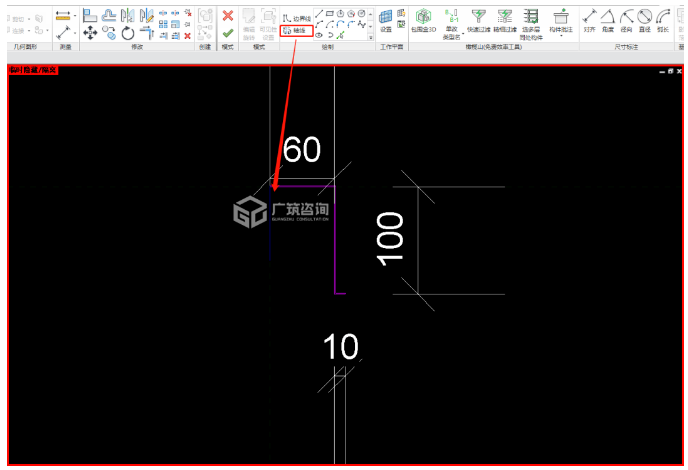Select the Rectangle draw tool

[x=330, y=14]
